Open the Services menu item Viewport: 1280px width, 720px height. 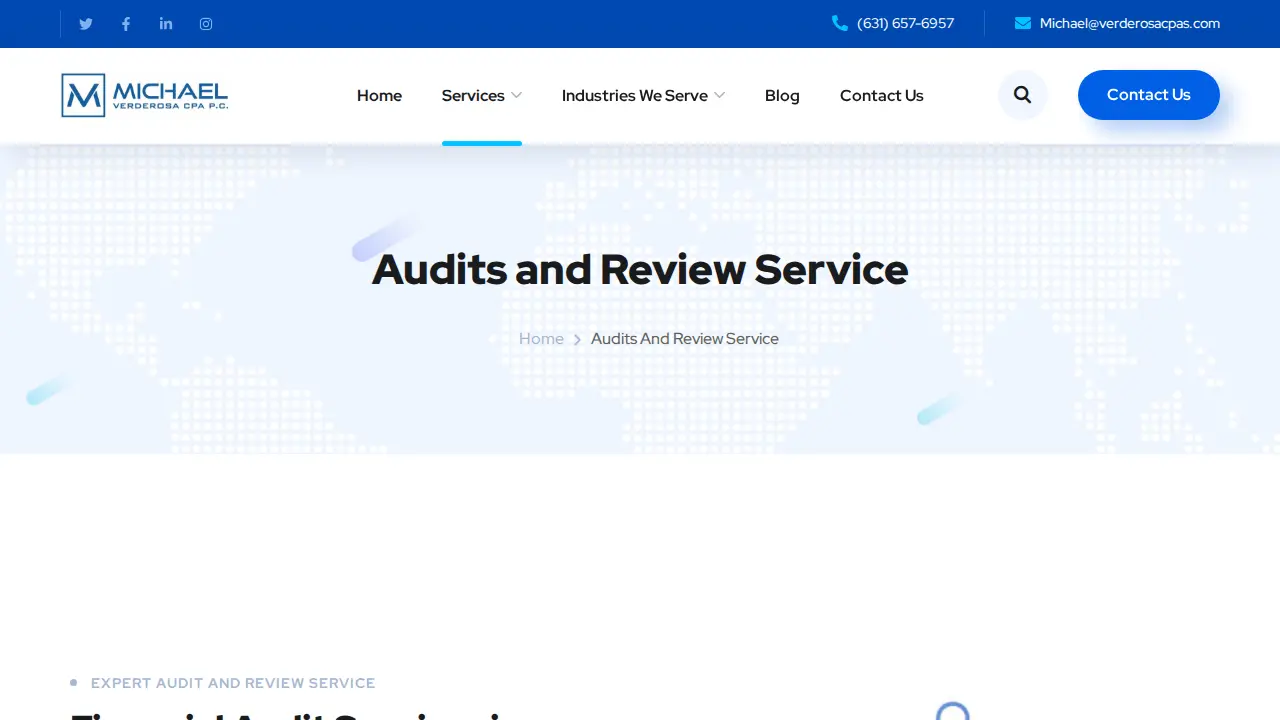473,95
